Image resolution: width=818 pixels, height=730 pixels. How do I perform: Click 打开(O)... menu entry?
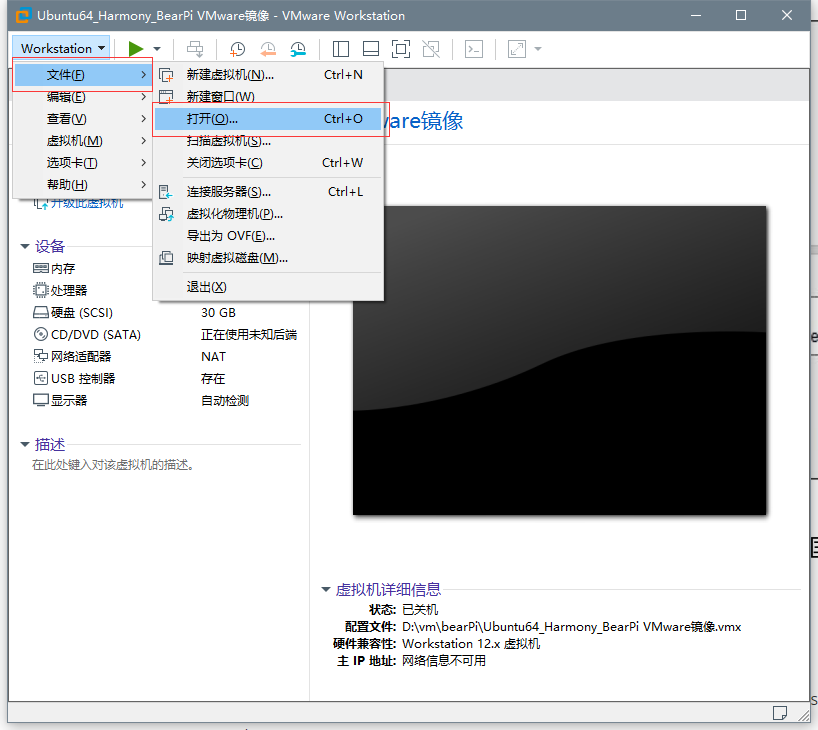pyautogui.click(x=269, y=119)
